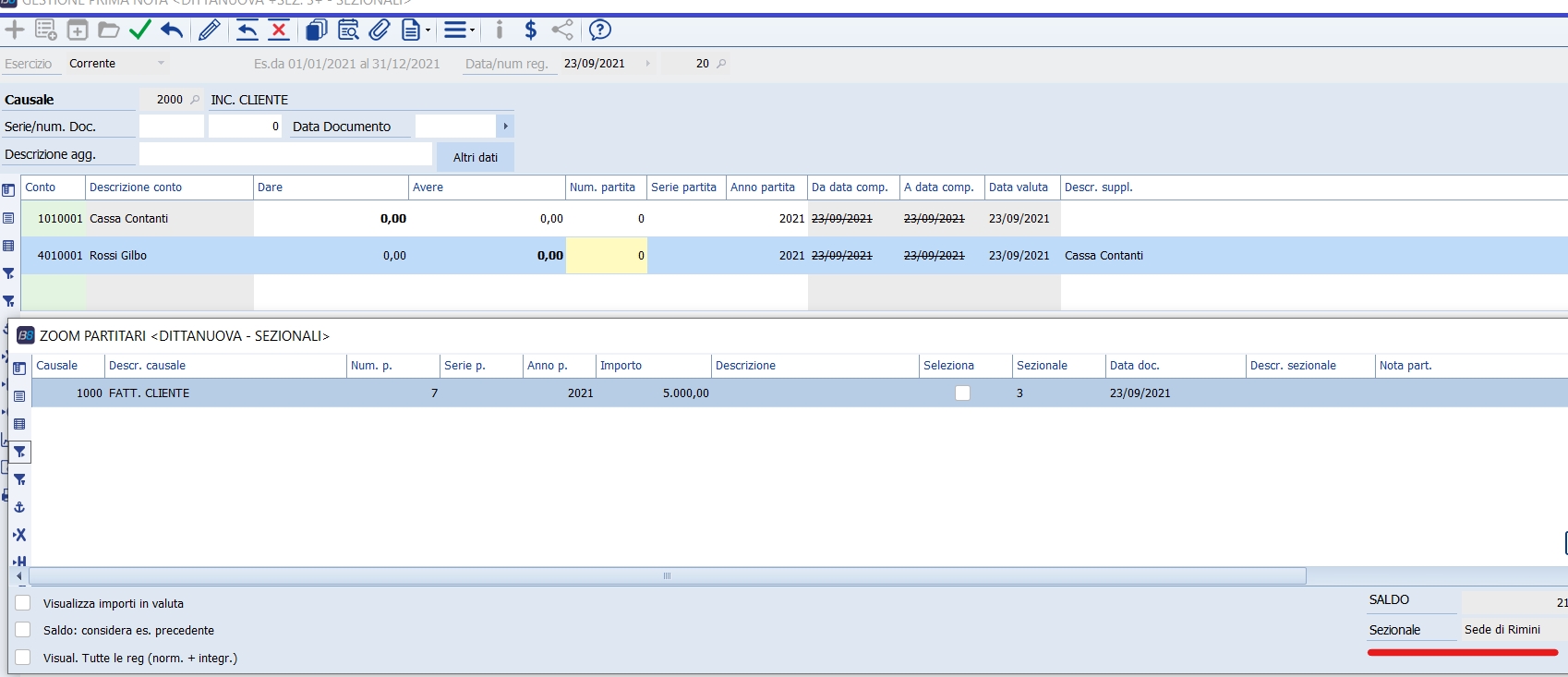Click the anchor icon in Zoom Partitari sidebar
The image size is (1568, 677).
[x=19, y=507]
